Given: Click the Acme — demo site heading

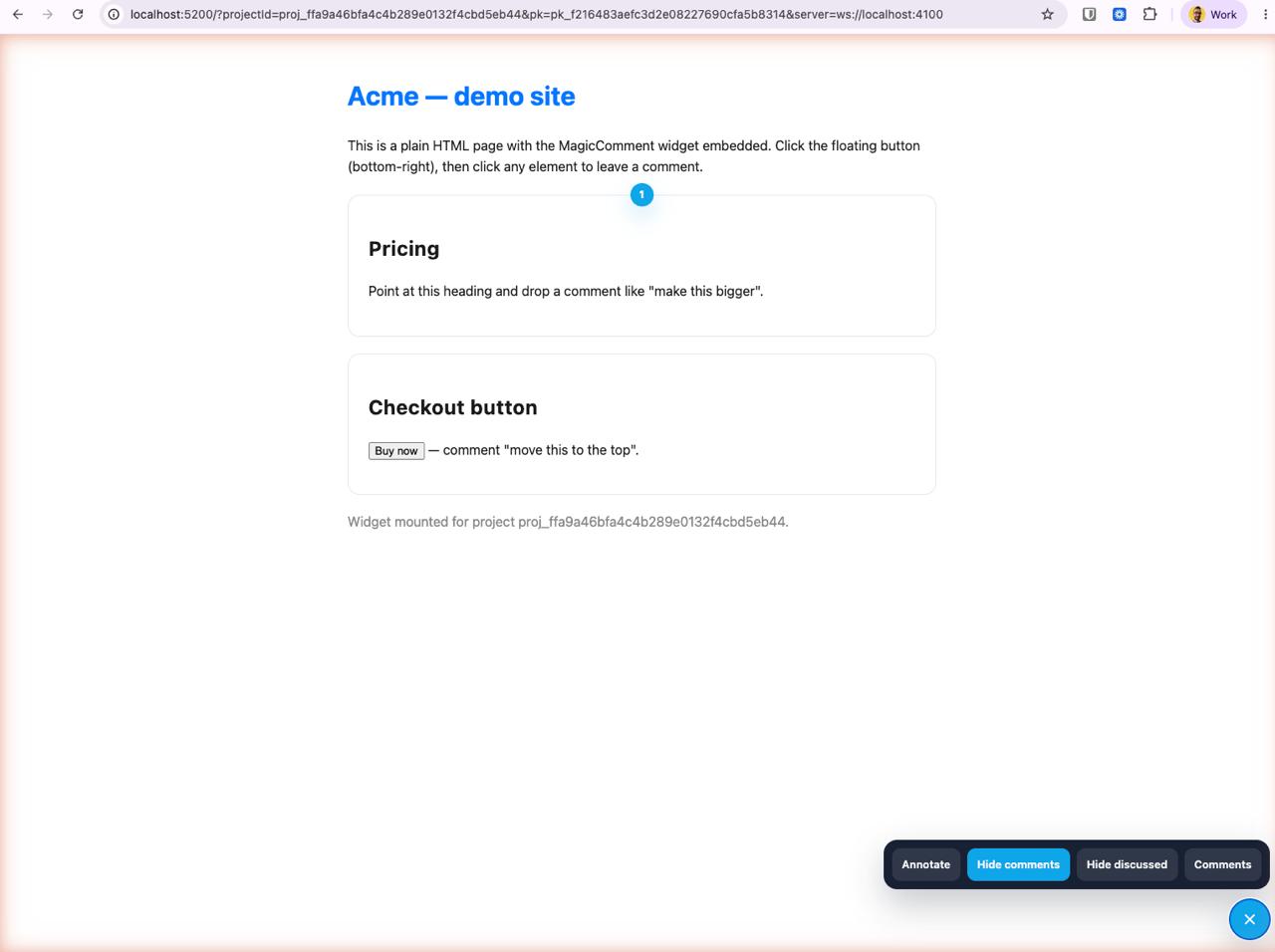Looking at the screenshot, I should click(461, 97).
